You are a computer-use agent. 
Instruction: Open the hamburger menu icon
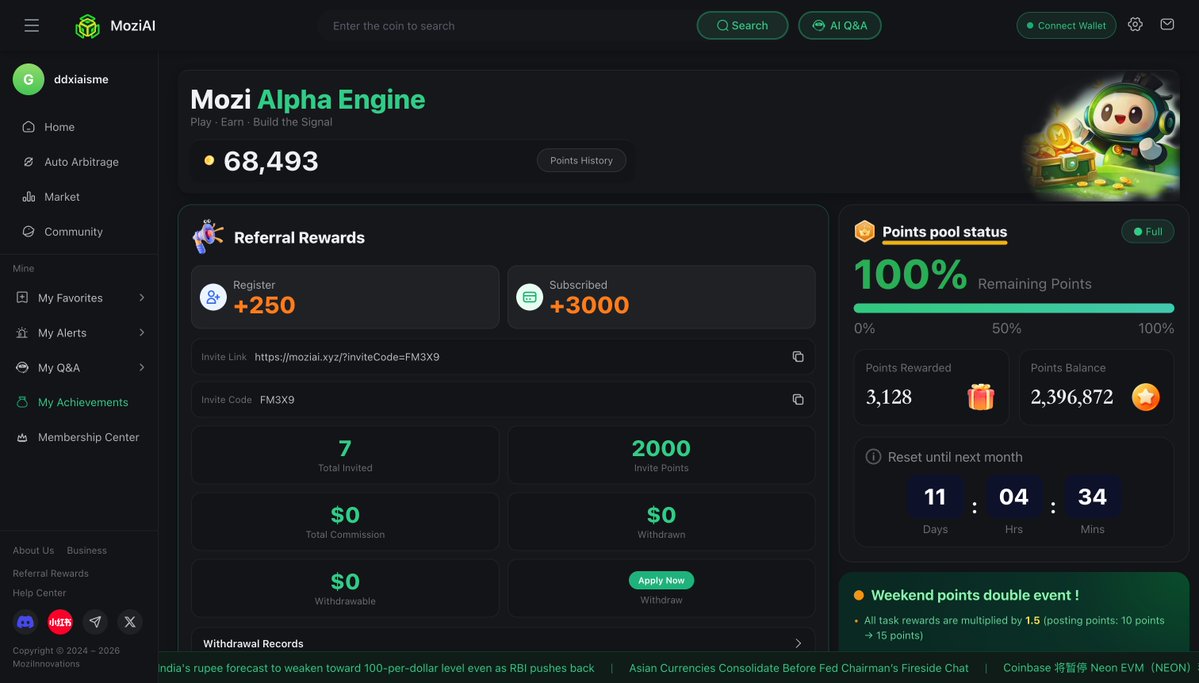coord(31,25)
